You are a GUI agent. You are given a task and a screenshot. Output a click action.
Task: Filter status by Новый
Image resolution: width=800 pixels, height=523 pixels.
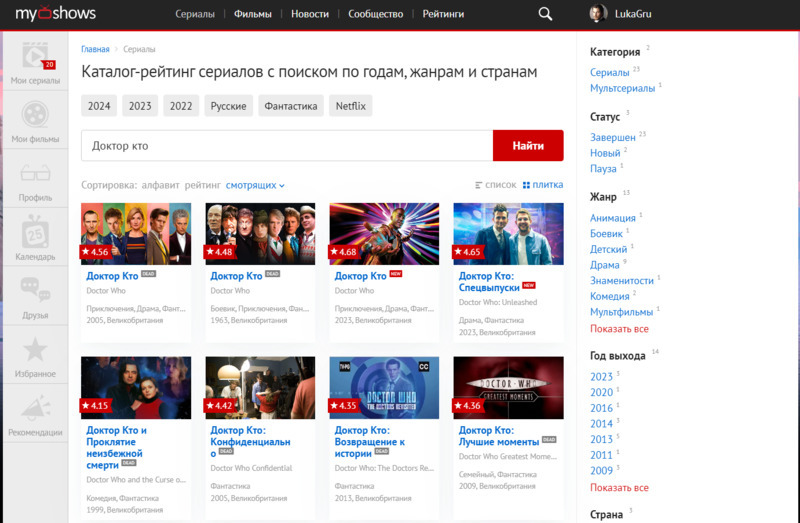point(605,153)
